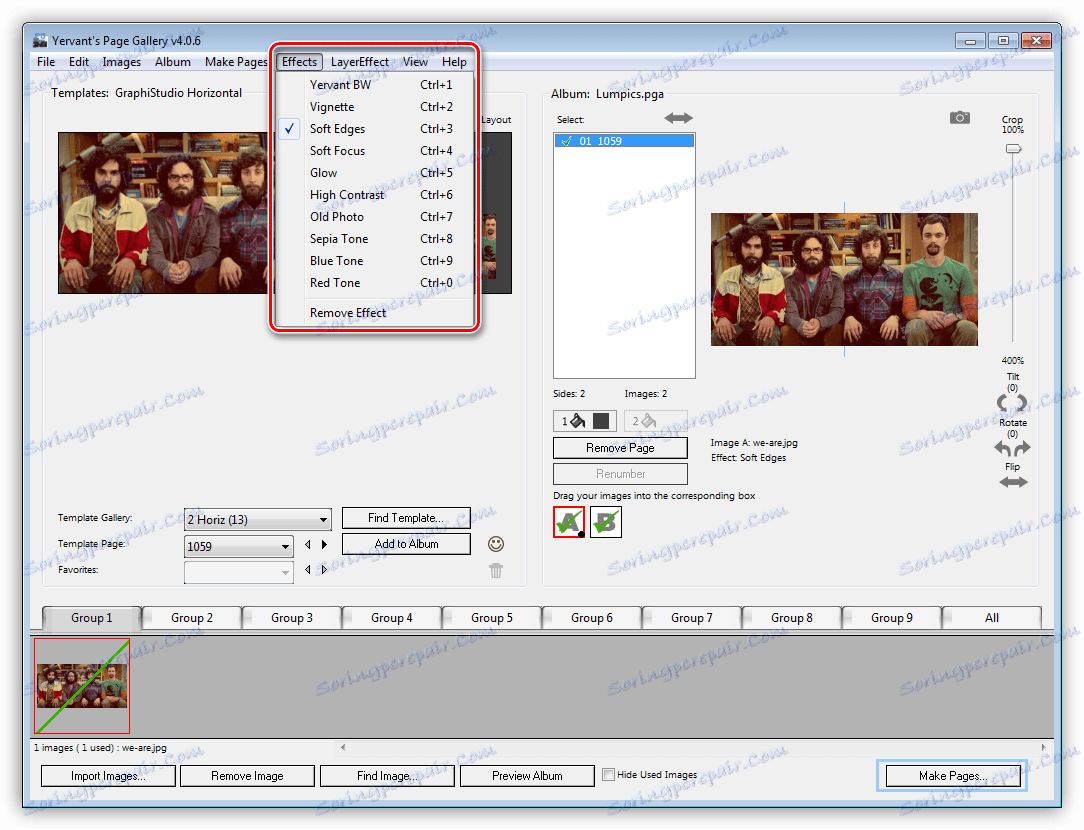Click side 1 dark color swatch
The width and height of the screenshot is (1084, 830).
(x=601, y=421)
